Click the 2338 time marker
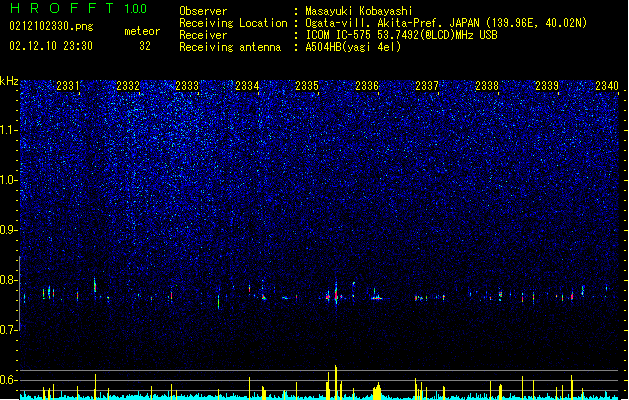 point(487,85)
